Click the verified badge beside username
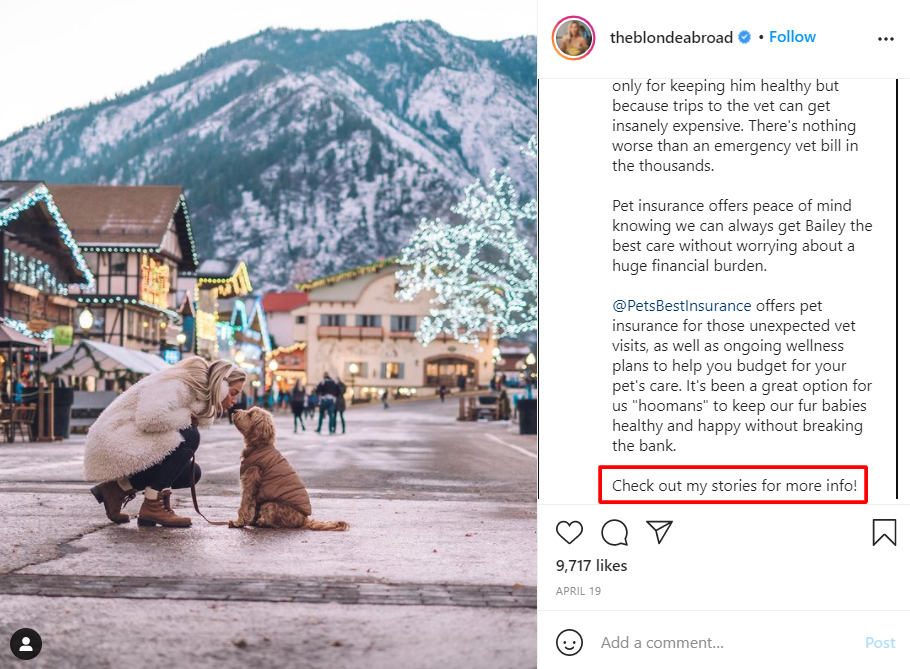This screenshot has height=669, width=910. pyautogui.click(x=745, y=38)
